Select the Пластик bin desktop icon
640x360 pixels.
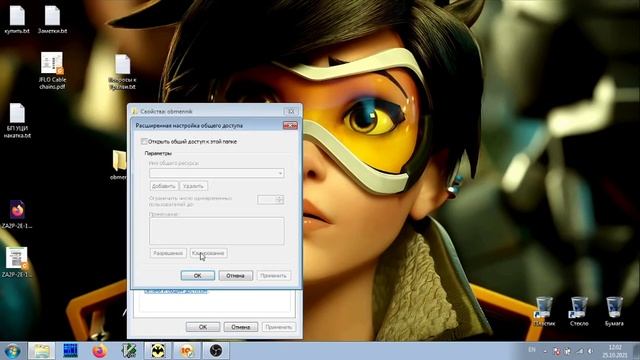point(544,311)
